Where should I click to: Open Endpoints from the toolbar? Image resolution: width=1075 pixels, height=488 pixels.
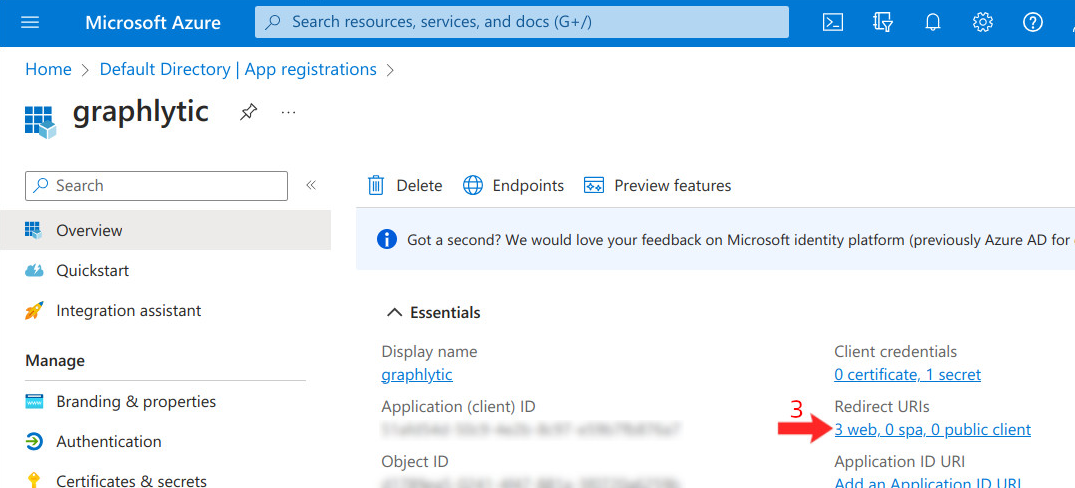coord(514,185)
